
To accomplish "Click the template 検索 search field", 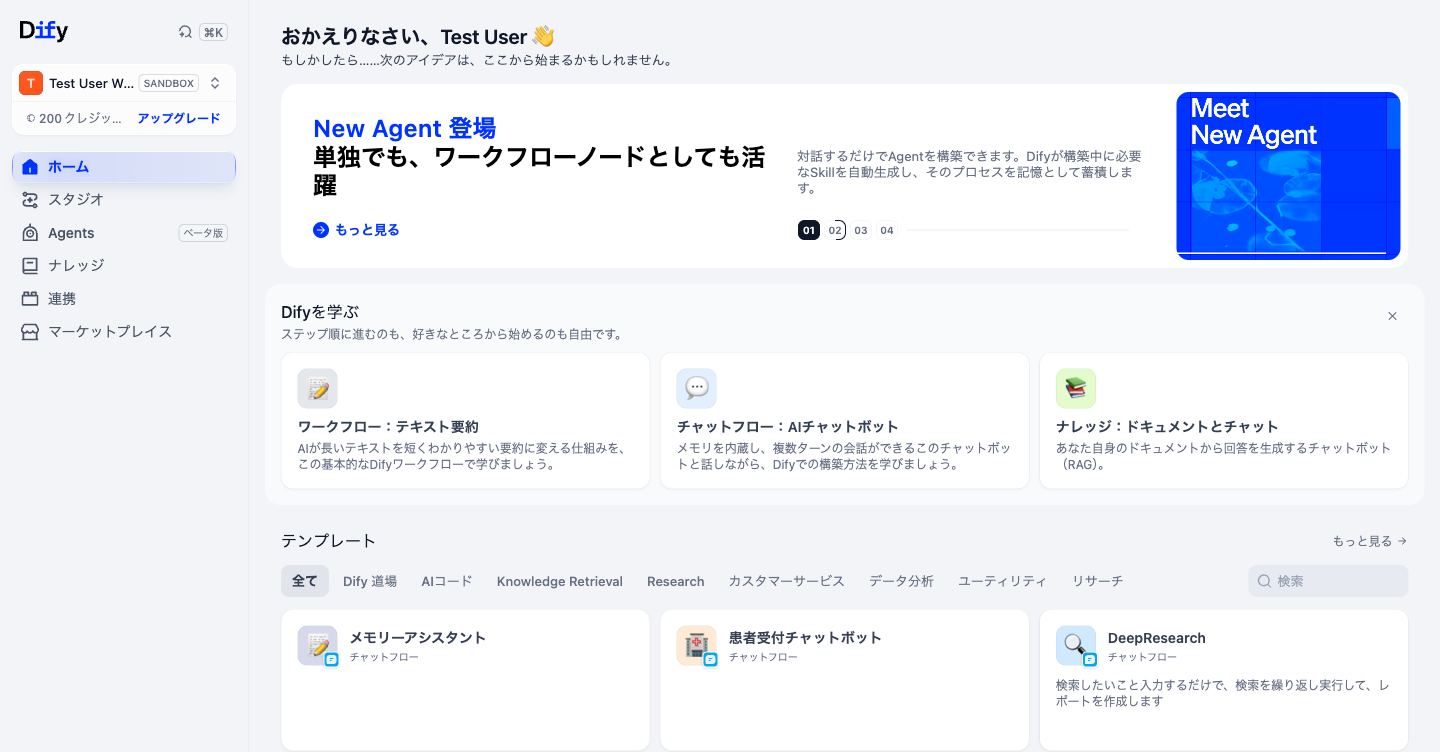I will (x=1328, y=581).
